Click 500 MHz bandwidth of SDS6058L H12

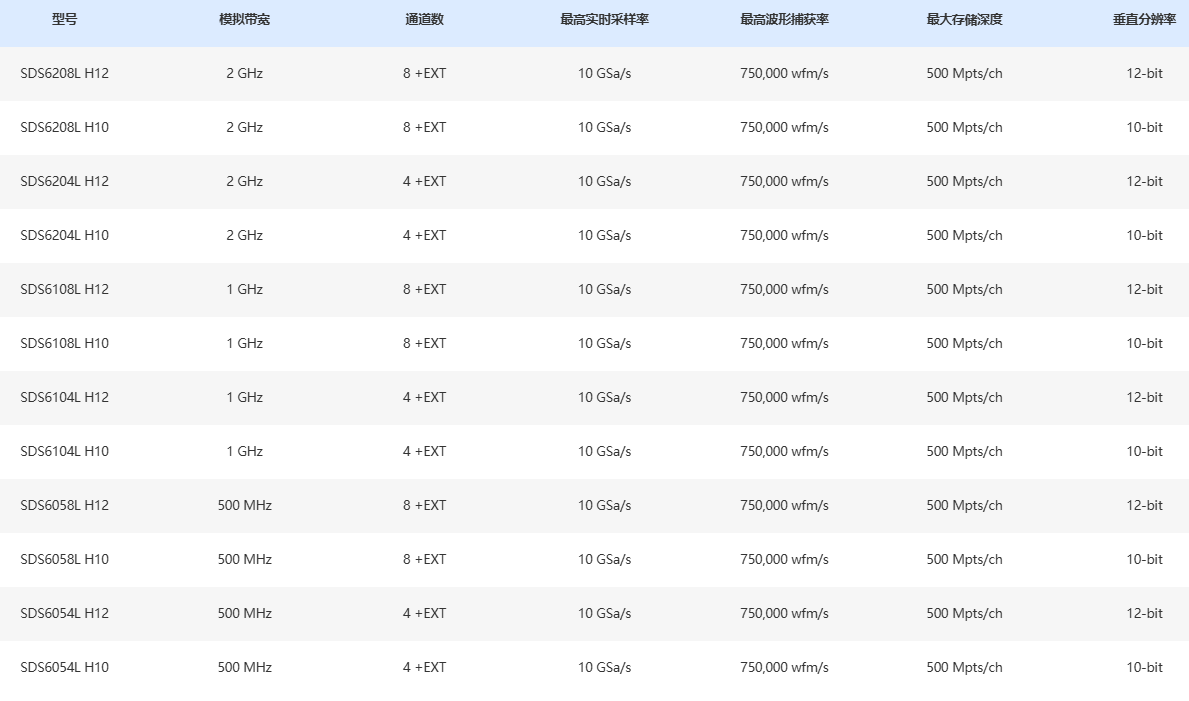pos(244,505)
